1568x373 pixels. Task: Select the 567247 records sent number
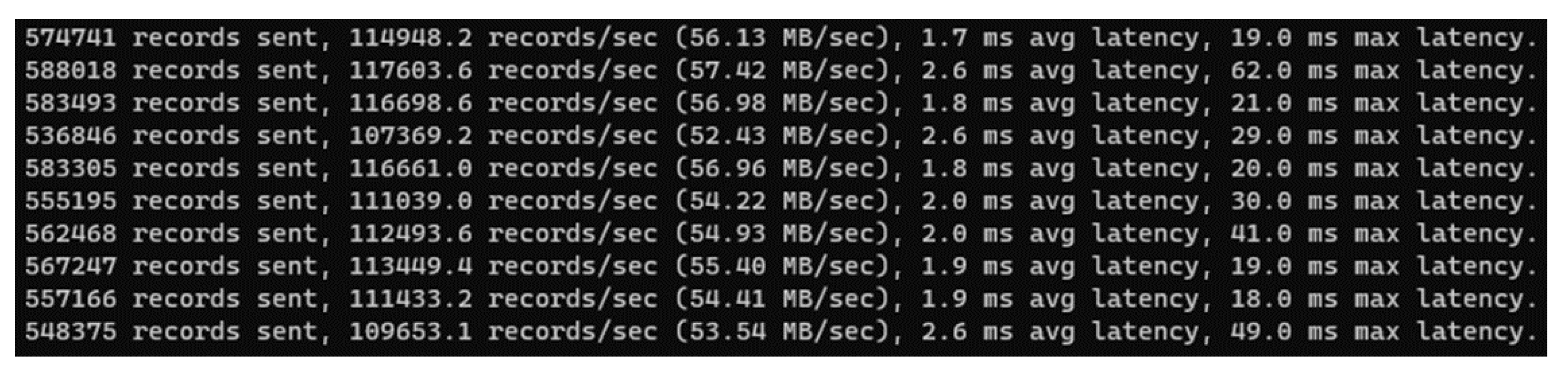71,266
